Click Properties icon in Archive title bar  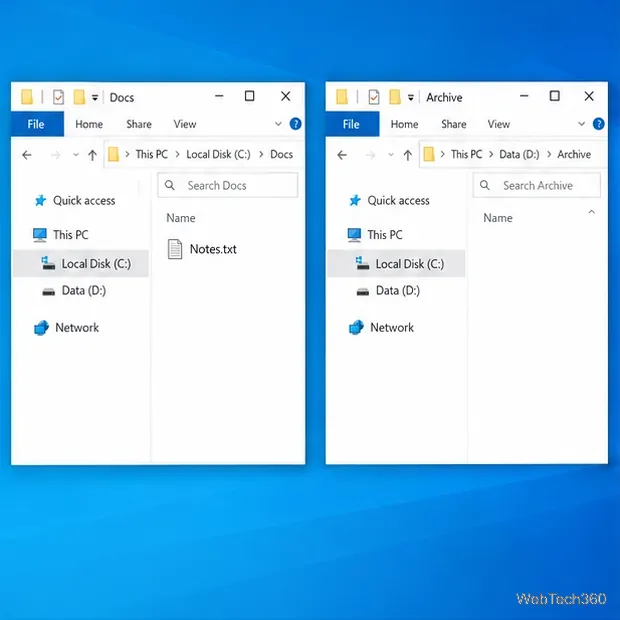coord(374,97)
